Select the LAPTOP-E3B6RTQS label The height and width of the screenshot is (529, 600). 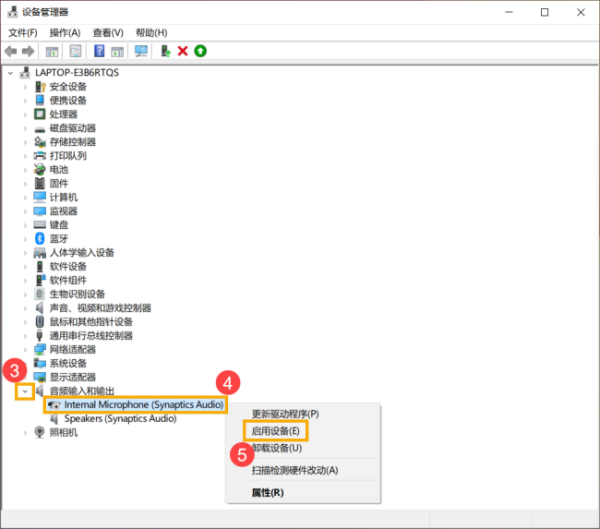point(77,72)
